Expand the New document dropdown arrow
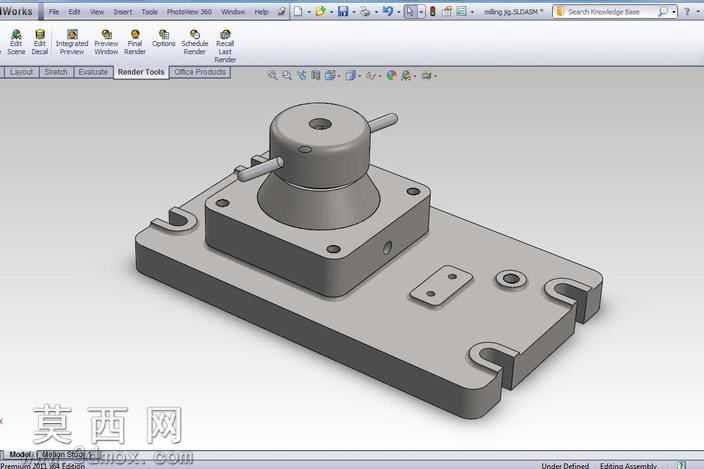 309,12
